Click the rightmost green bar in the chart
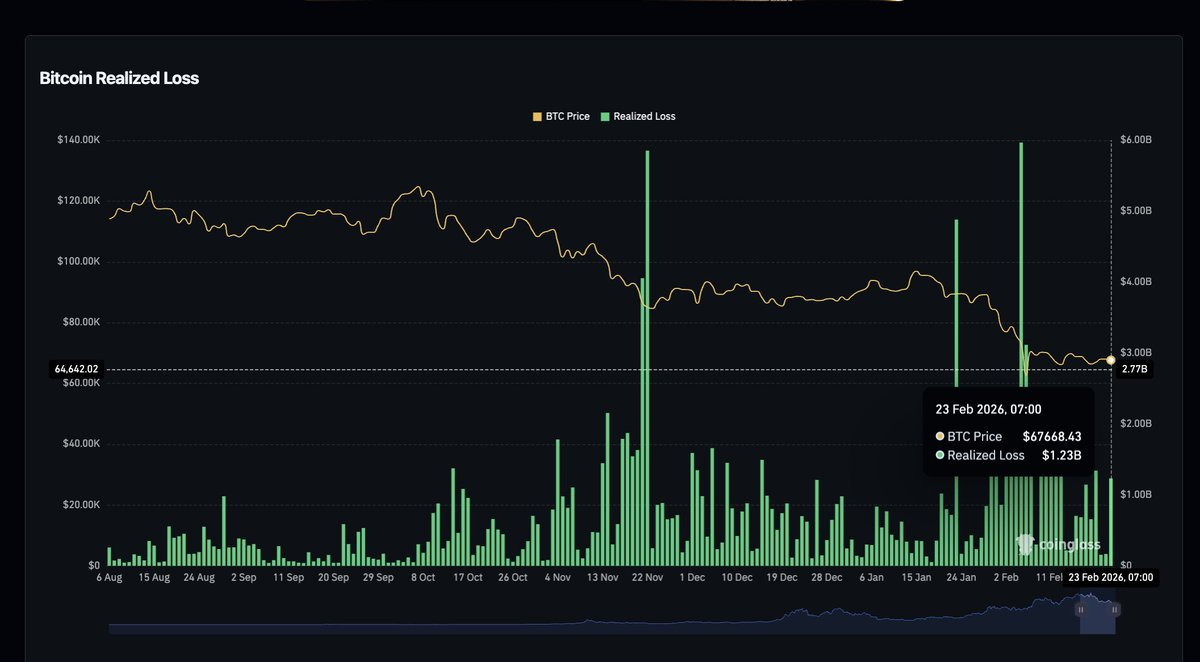Viewport: 1200px width, 662px height. [1110, 522]
